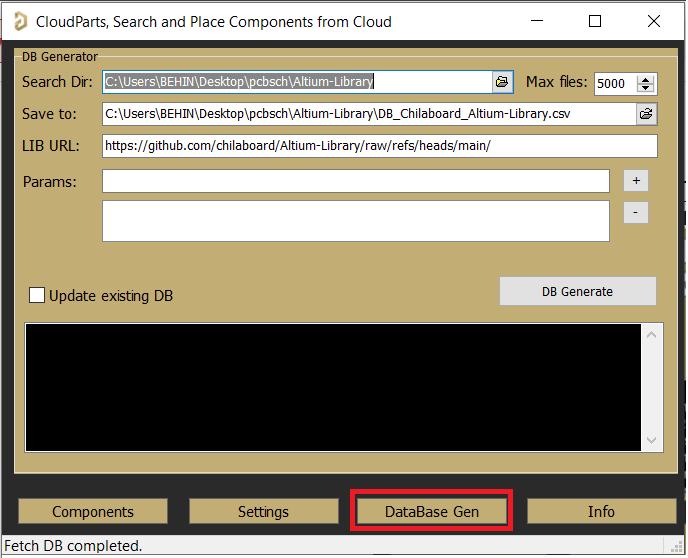The width and height of the screenshot is (688, 558).
Task: Add parameter with plus button
Action: click(636, 181)
